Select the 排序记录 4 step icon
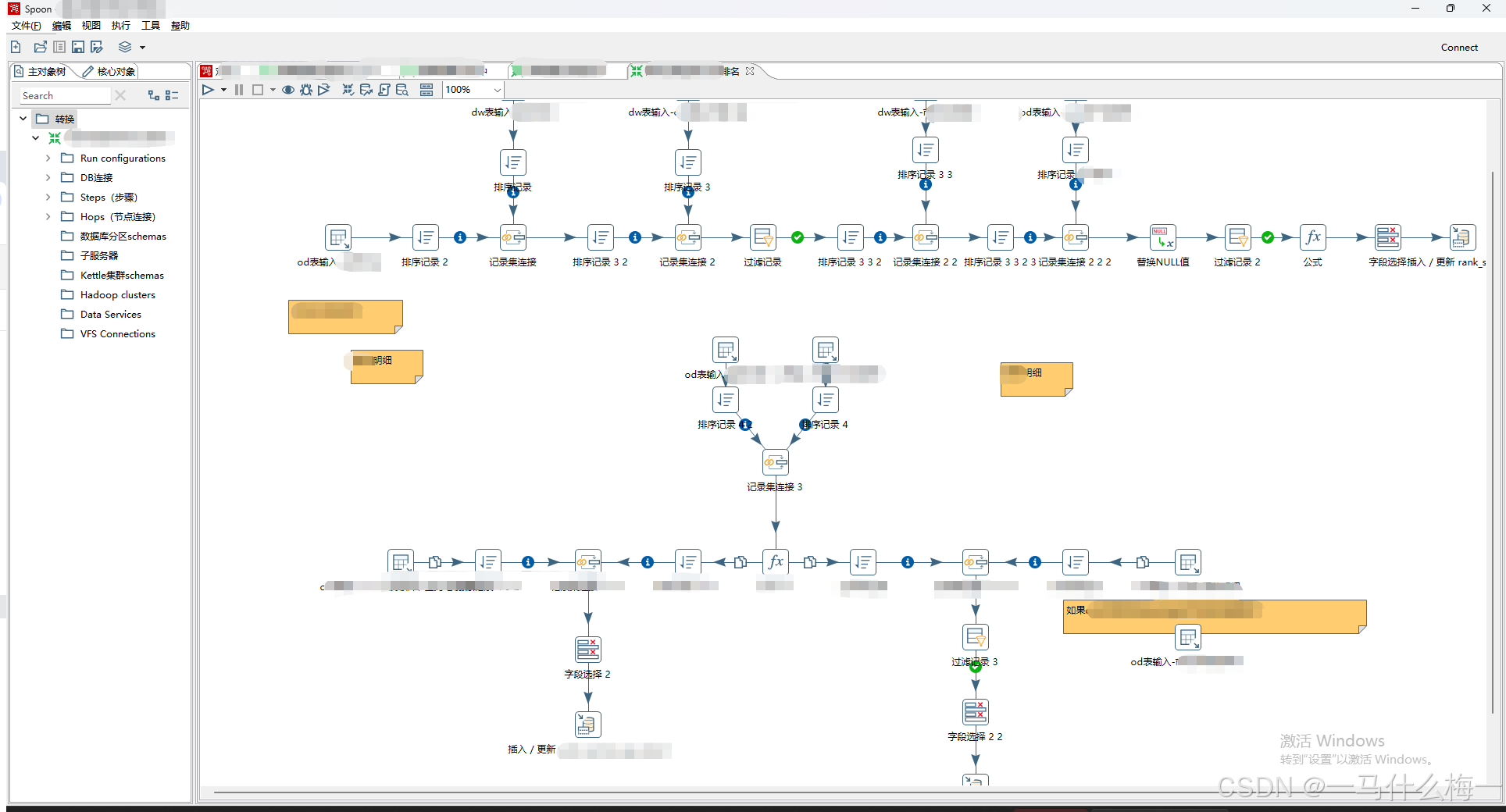 (x=826, y=400)
